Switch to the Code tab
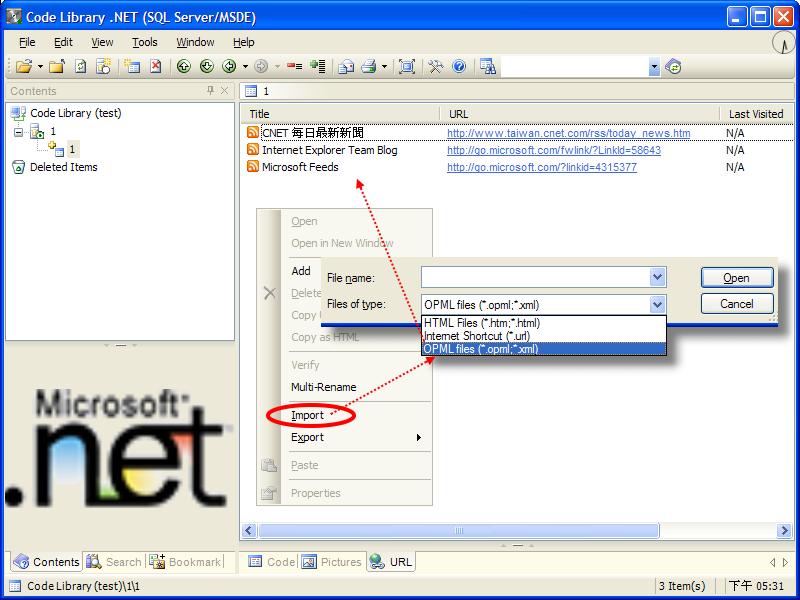This screenshot has height=600, width=800. tap(272, 562)
